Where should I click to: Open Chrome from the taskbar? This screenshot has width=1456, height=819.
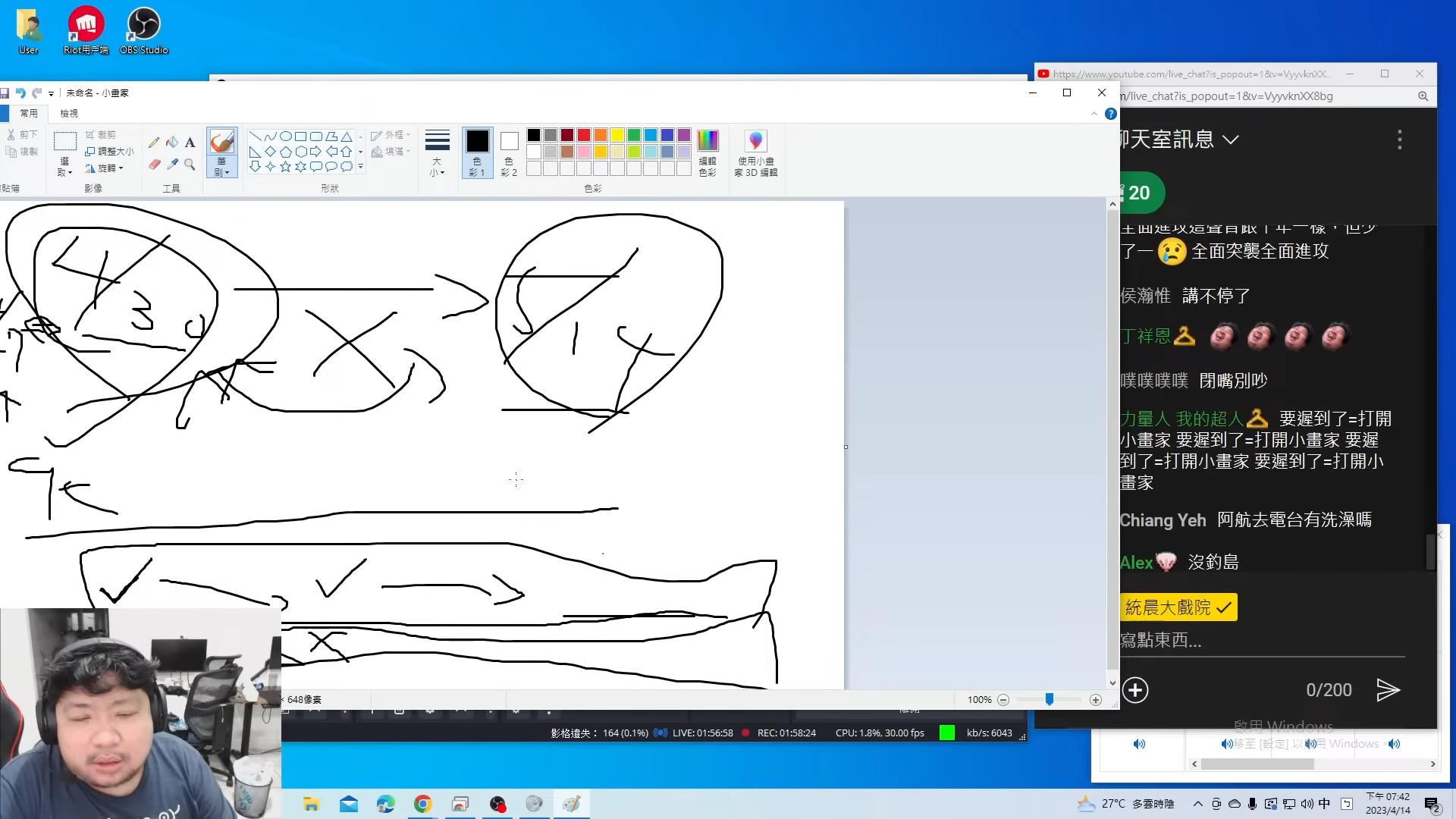tap(423, 804)
